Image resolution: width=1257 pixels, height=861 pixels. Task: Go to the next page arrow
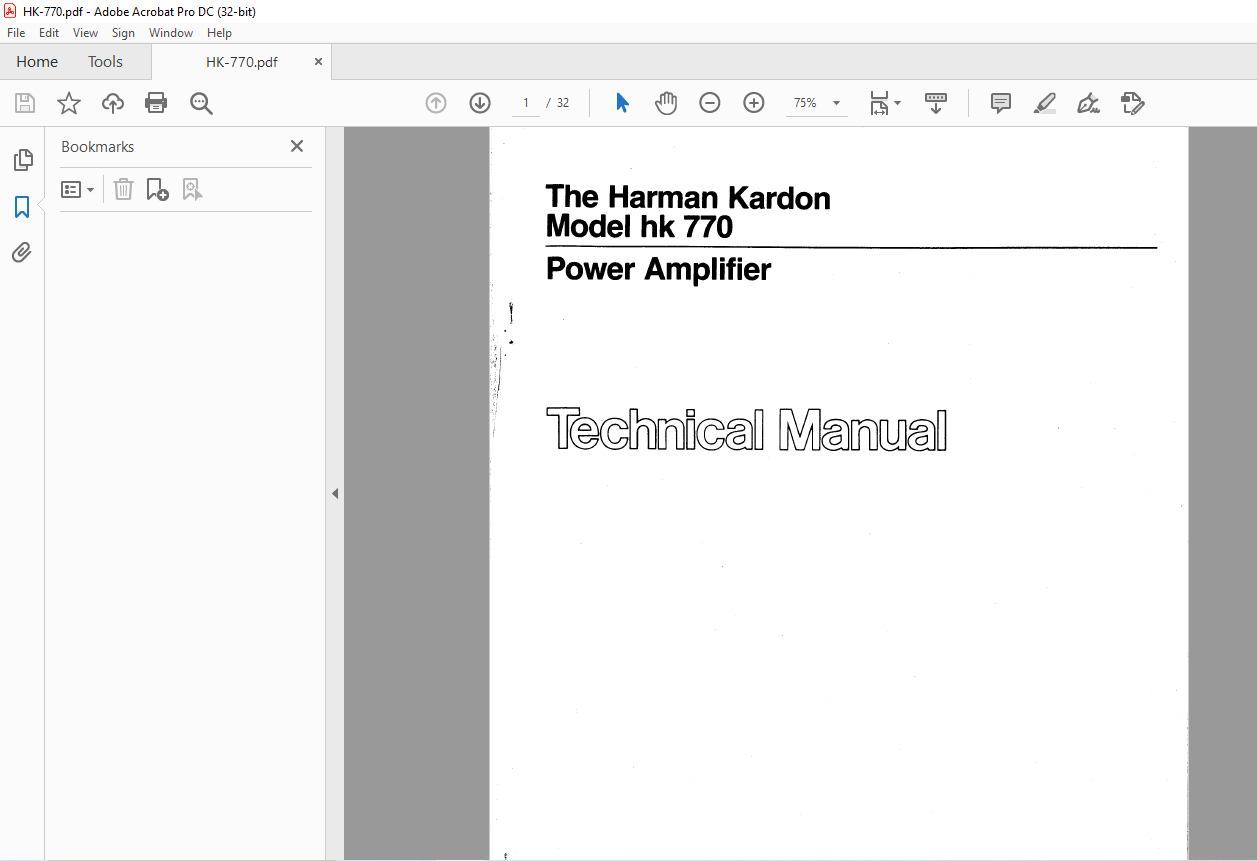point(480,103)
